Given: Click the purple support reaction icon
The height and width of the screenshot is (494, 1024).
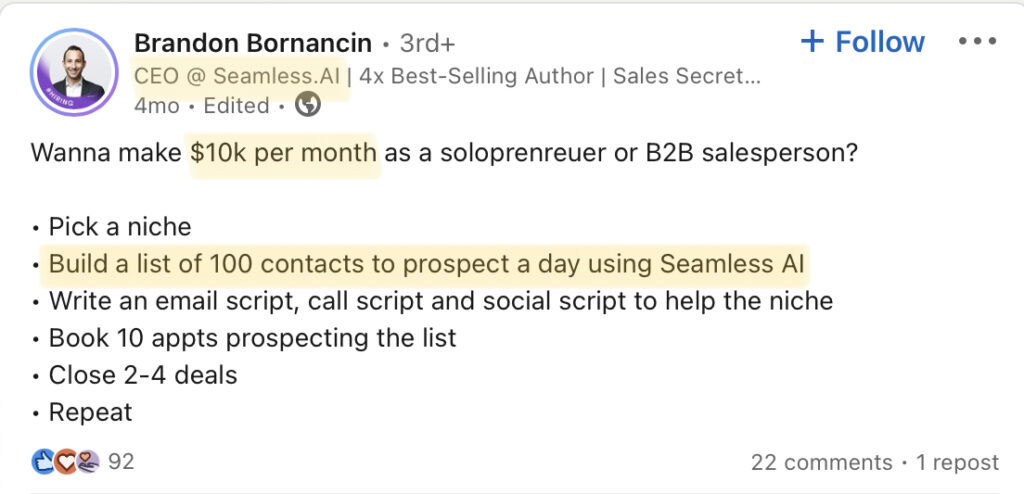Looking at the screenshot, I should [x=87, y=461].
